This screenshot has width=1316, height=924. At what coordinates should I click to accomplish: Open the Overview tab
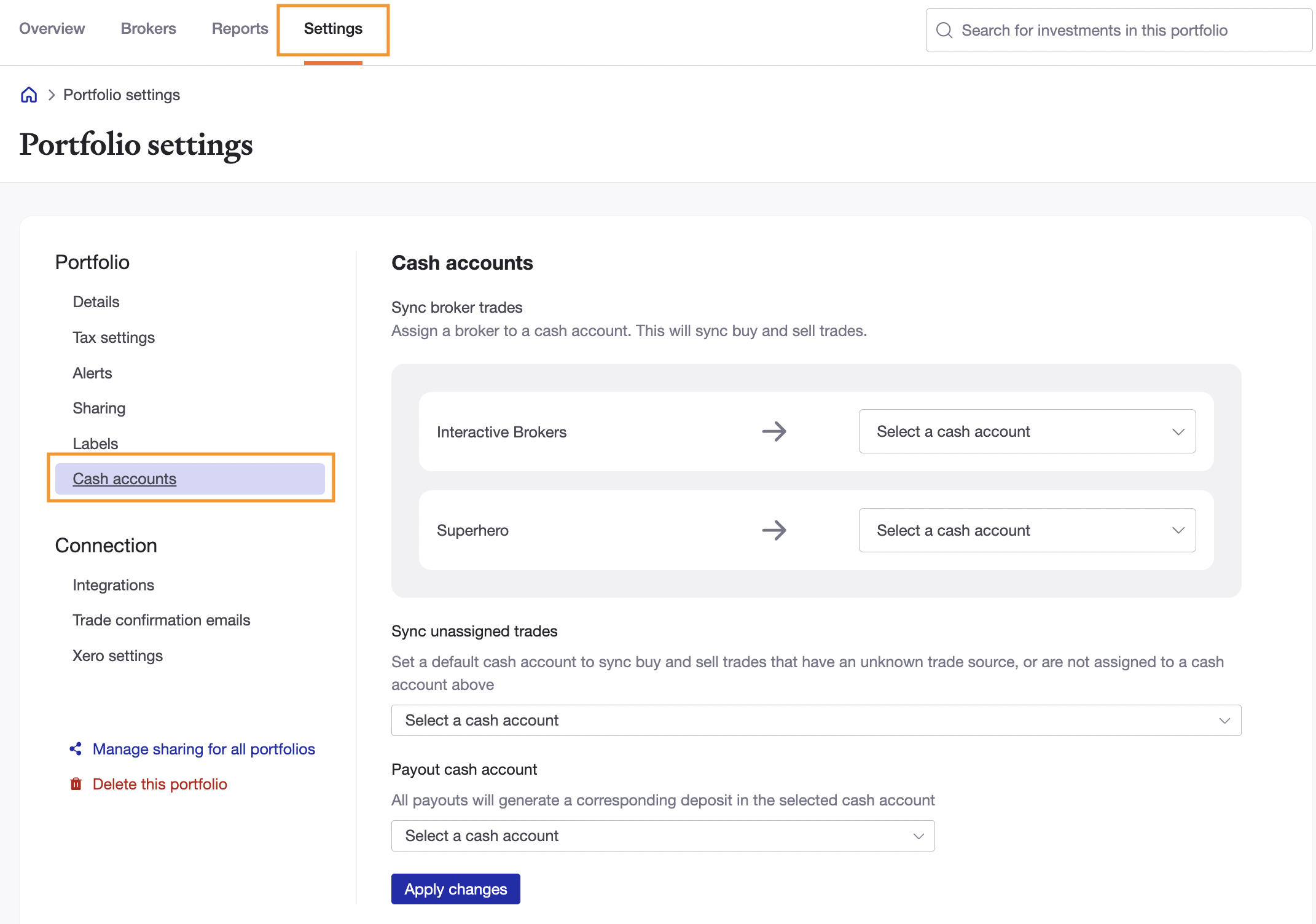tap(52, 28)
